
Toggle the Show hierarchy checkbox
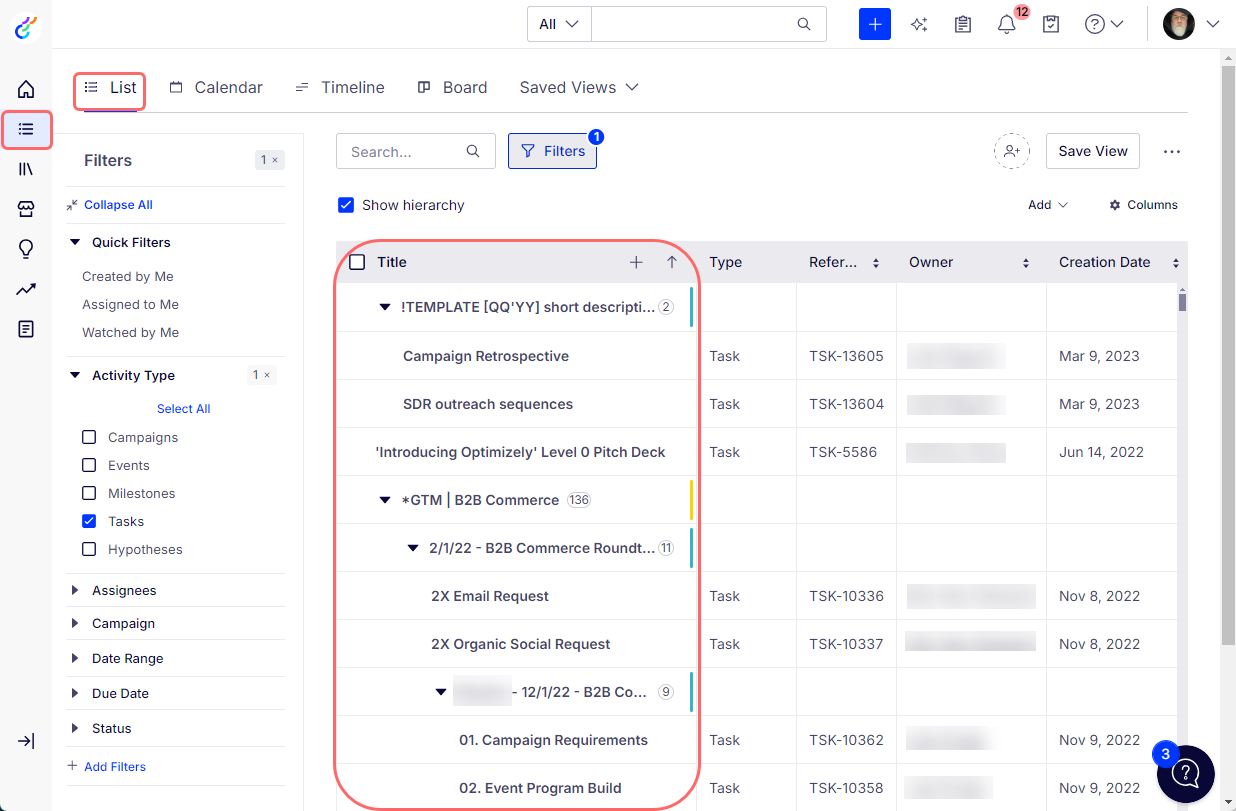click(346, 205)
